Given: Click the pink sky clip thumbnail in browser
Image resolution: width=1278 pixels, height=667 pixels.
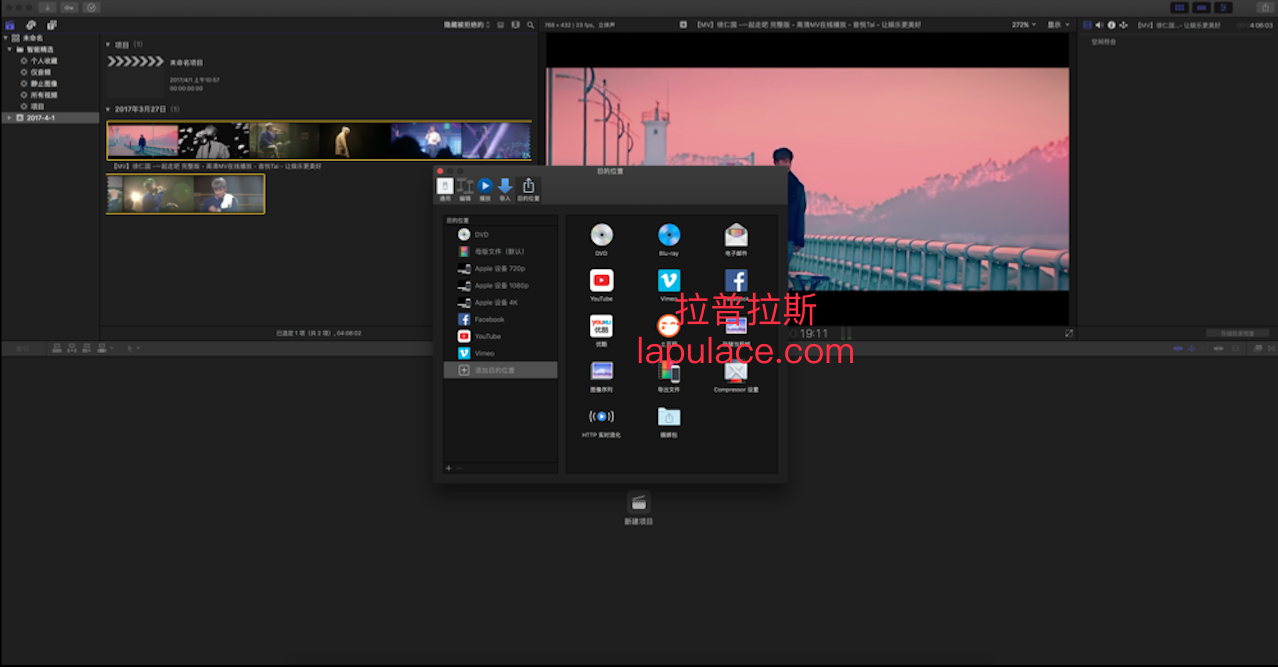Looking at the screenshot, I should point(142,141).
